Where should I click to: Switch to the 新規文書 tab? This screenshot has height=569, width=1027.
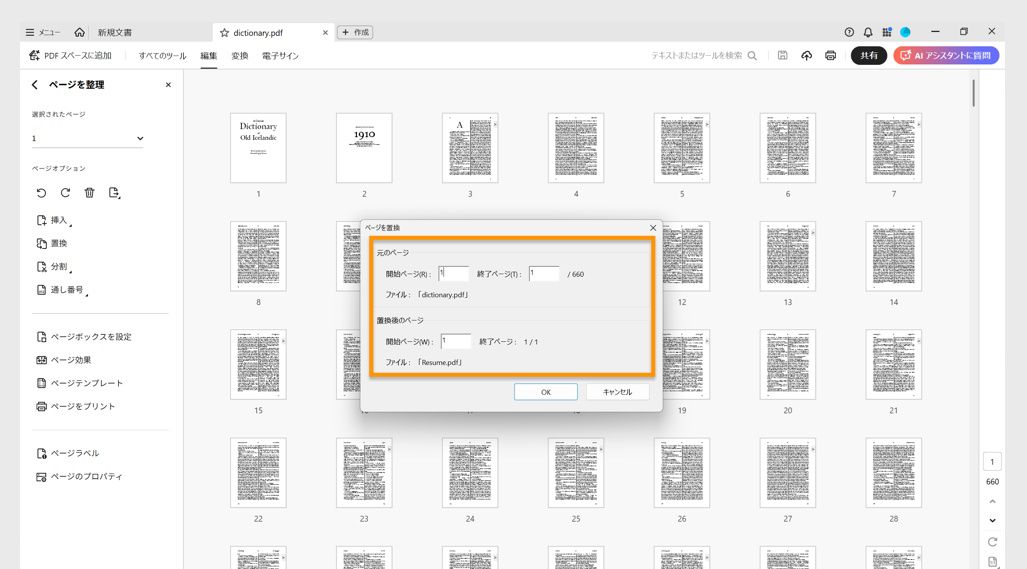click(x=115, y=32)
